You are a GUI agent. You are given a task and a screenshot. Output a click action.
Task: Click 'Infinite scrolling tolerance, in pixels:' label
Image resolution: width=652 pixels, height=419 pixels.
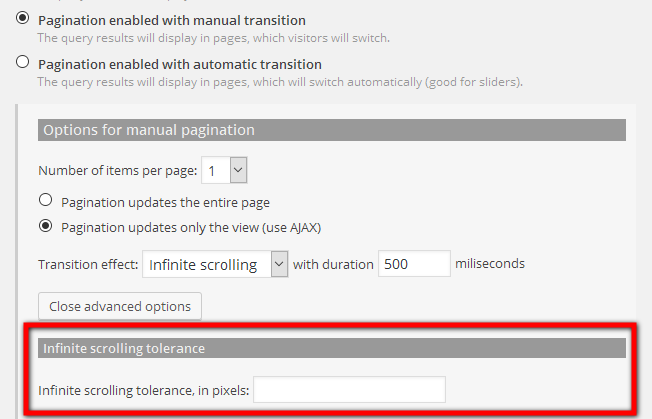[143, 390]
